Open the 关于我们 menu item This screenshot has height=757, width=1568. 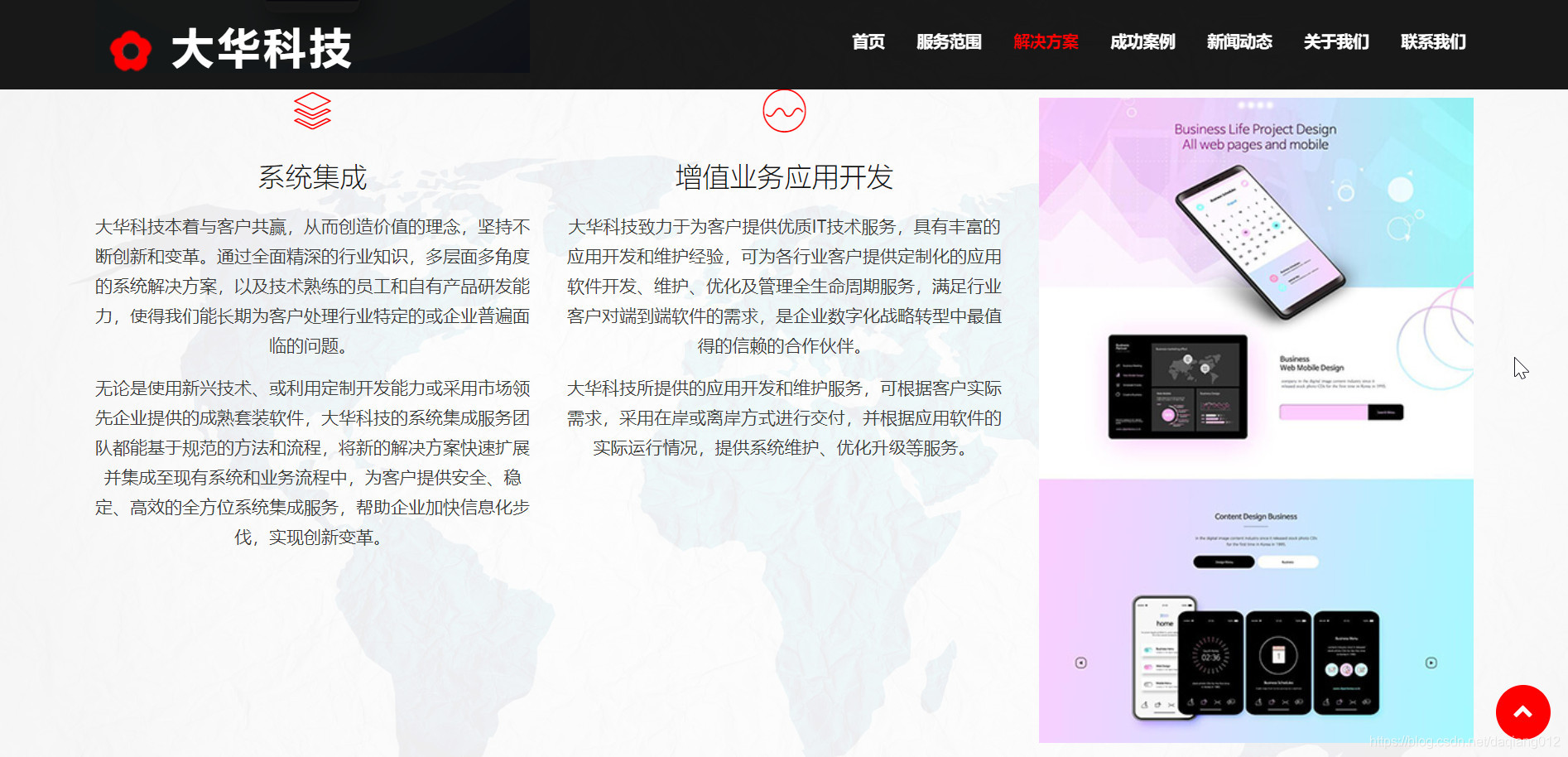click(x=1336, y=42)
